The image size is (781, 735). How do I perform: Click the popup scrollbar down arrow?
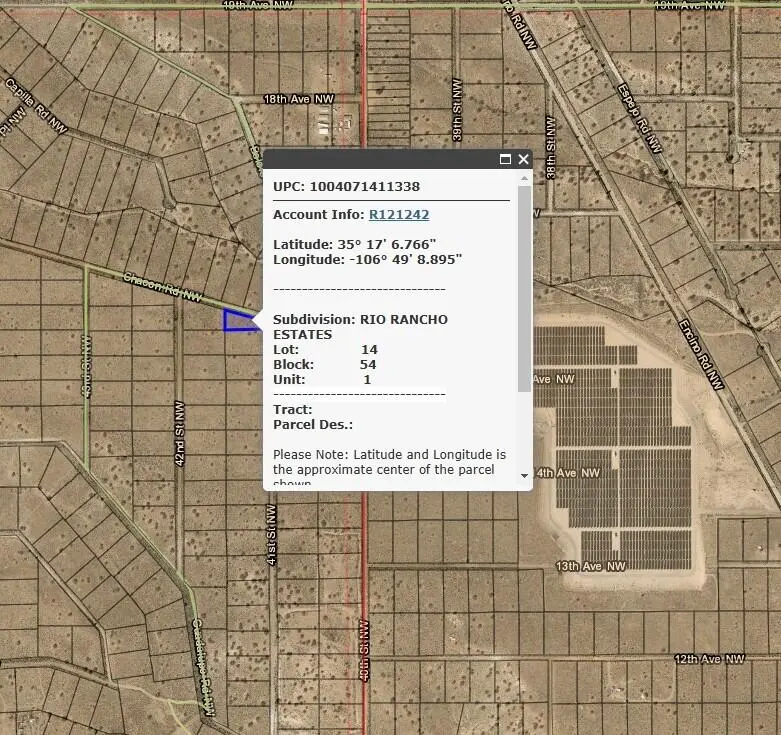pyautogui.click(x=524, y=476)
